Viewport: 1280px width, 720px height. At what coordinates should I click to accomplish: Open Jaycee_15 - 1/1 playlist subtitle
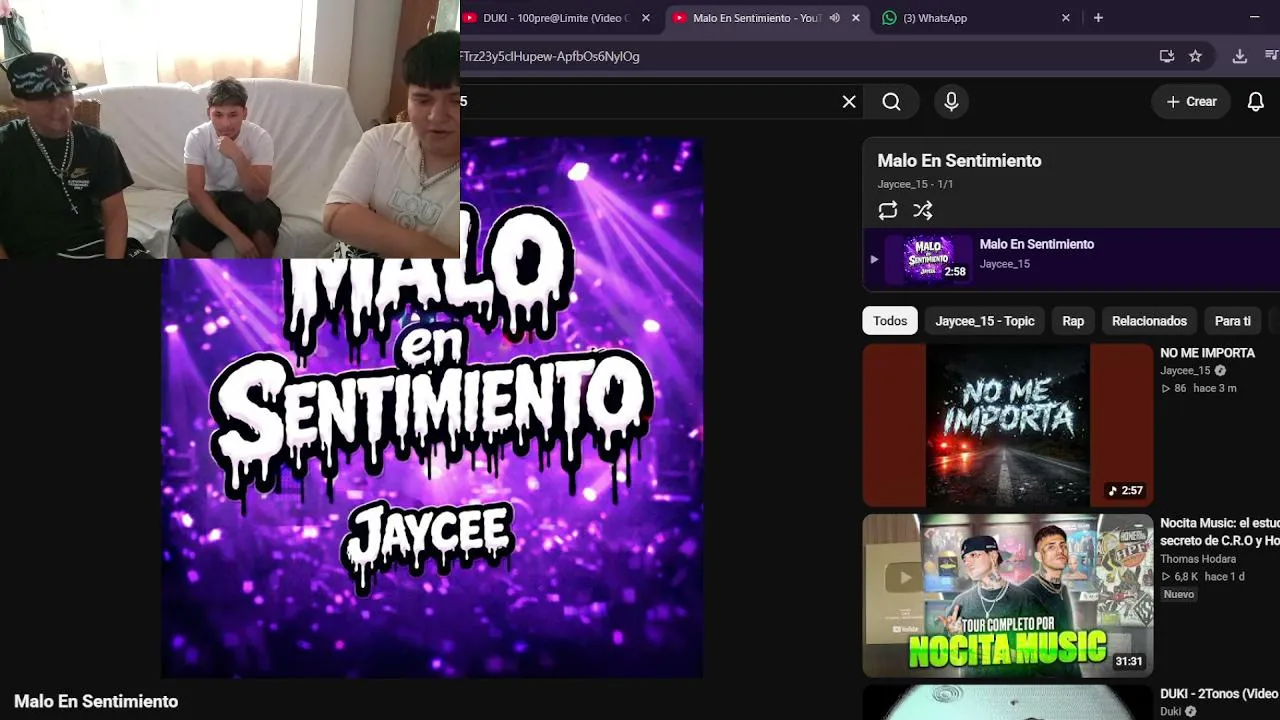click(915, 184)
